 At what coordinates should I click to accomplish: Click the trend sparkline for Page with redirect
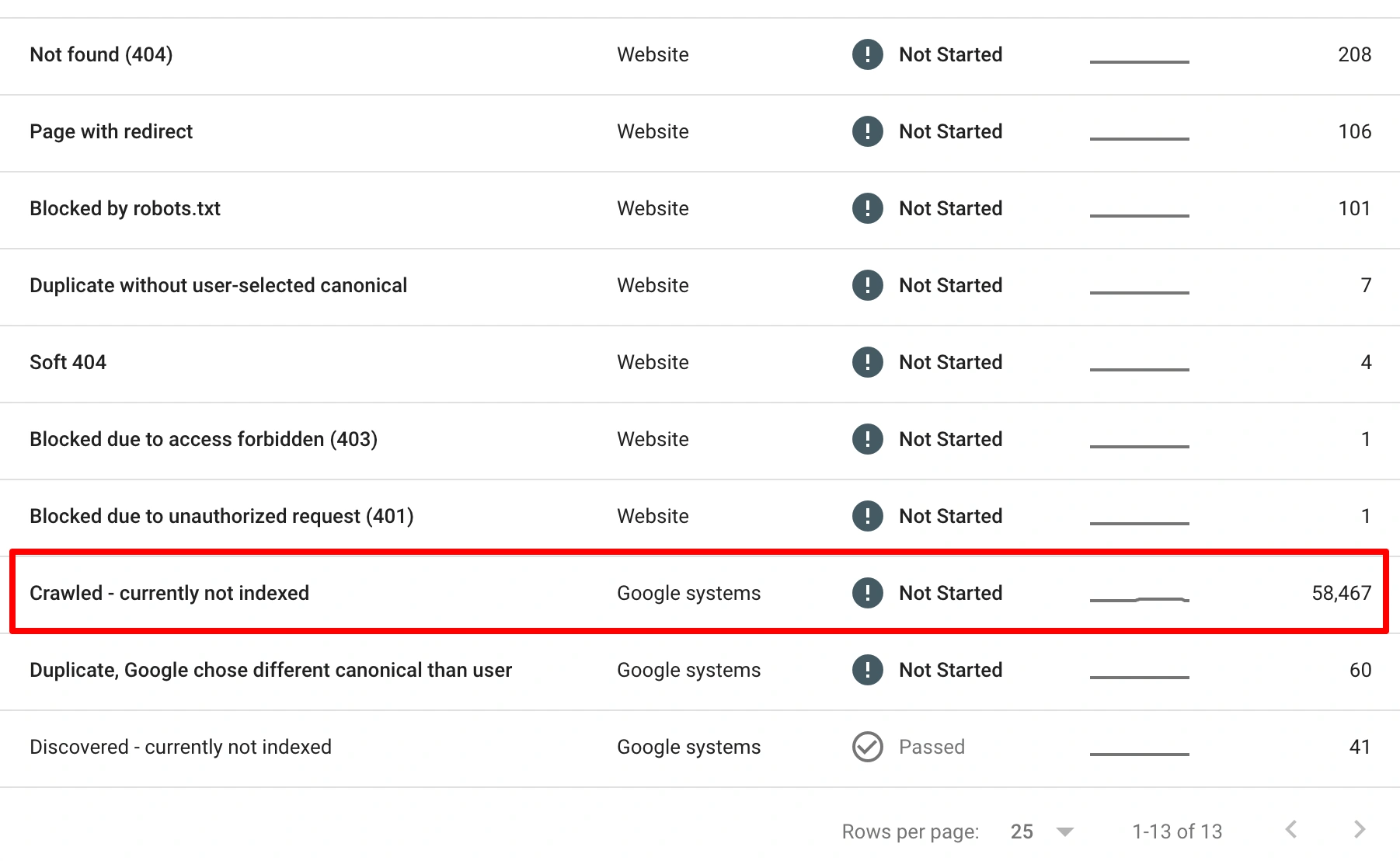coord(1139,138)
